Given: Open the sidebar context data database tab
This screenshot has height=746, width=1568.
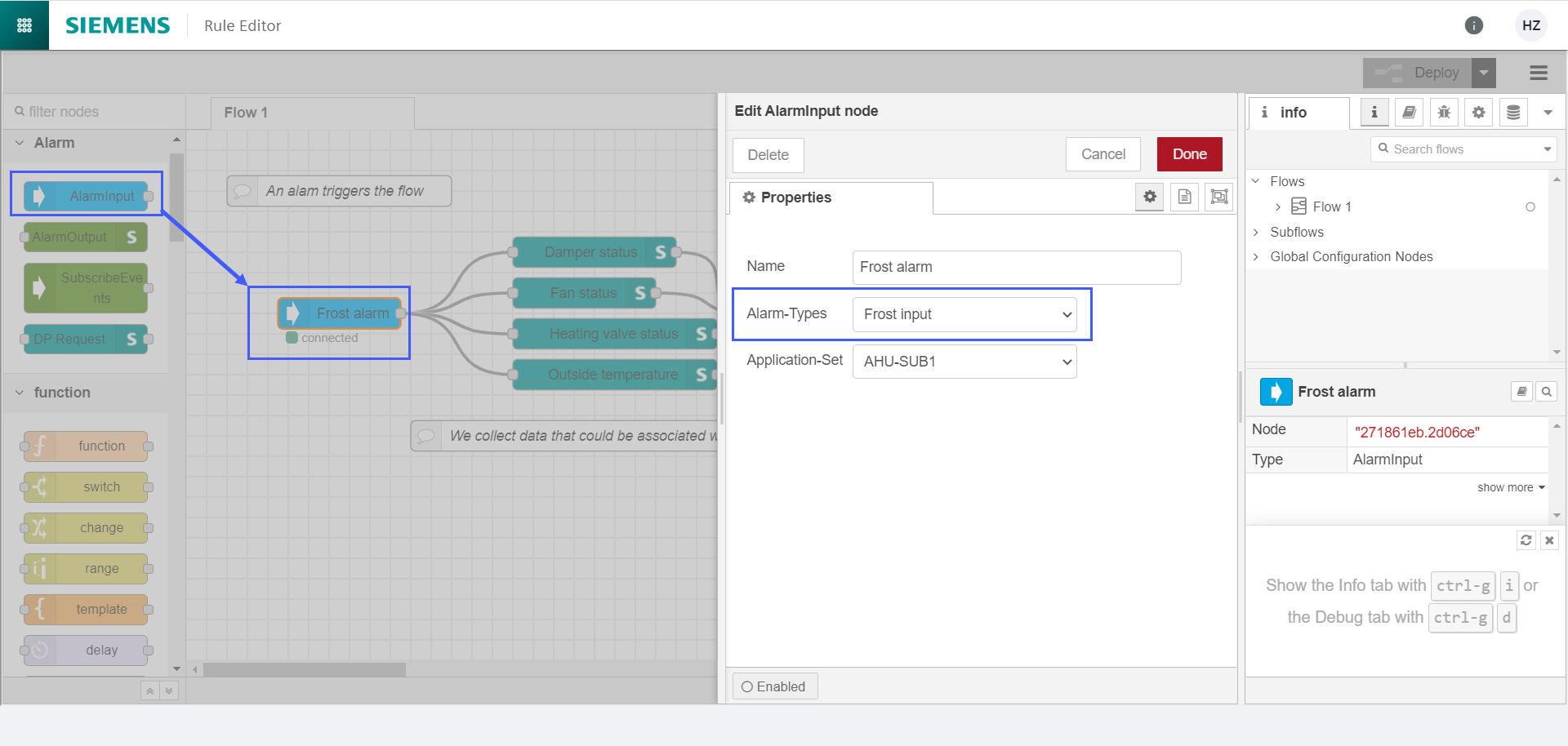Looking at the screenshot, I should point(1513,113).
